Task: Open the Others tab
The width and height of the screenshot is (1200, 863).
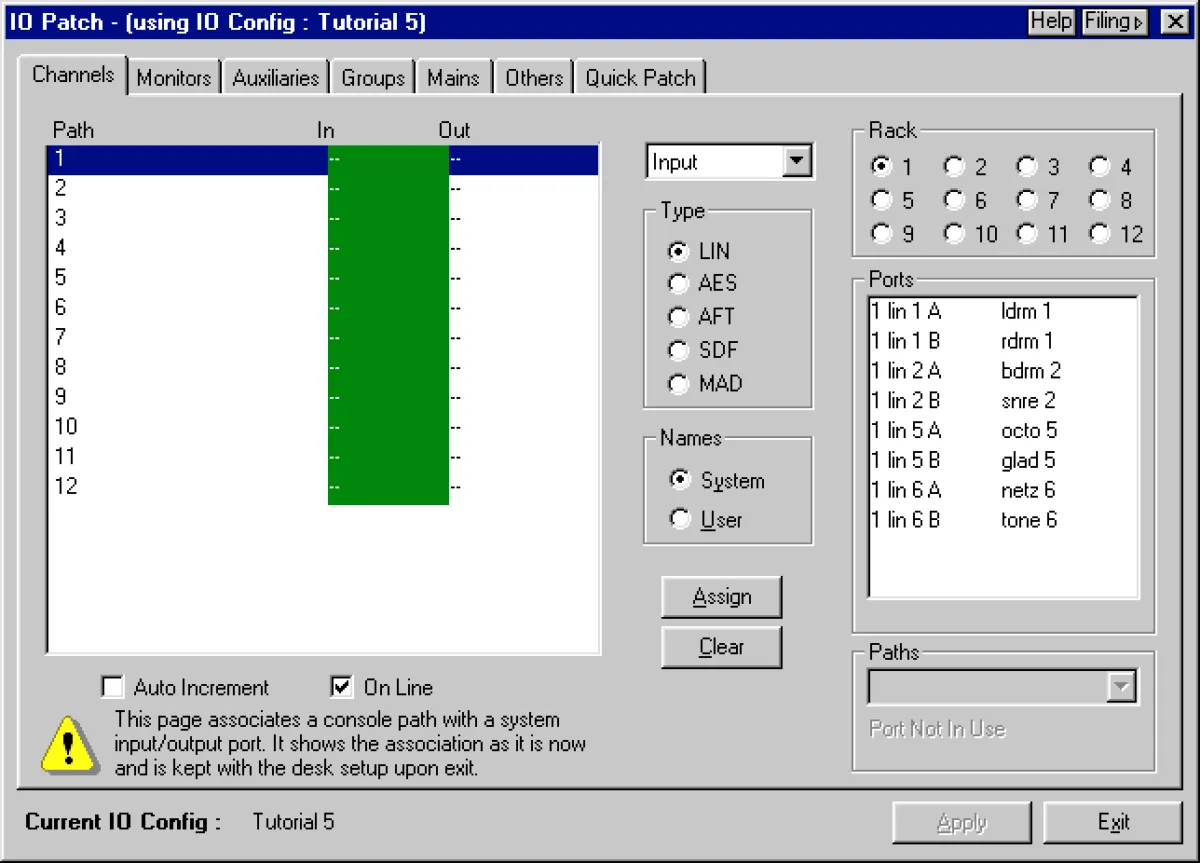Action: pos(534,78)
